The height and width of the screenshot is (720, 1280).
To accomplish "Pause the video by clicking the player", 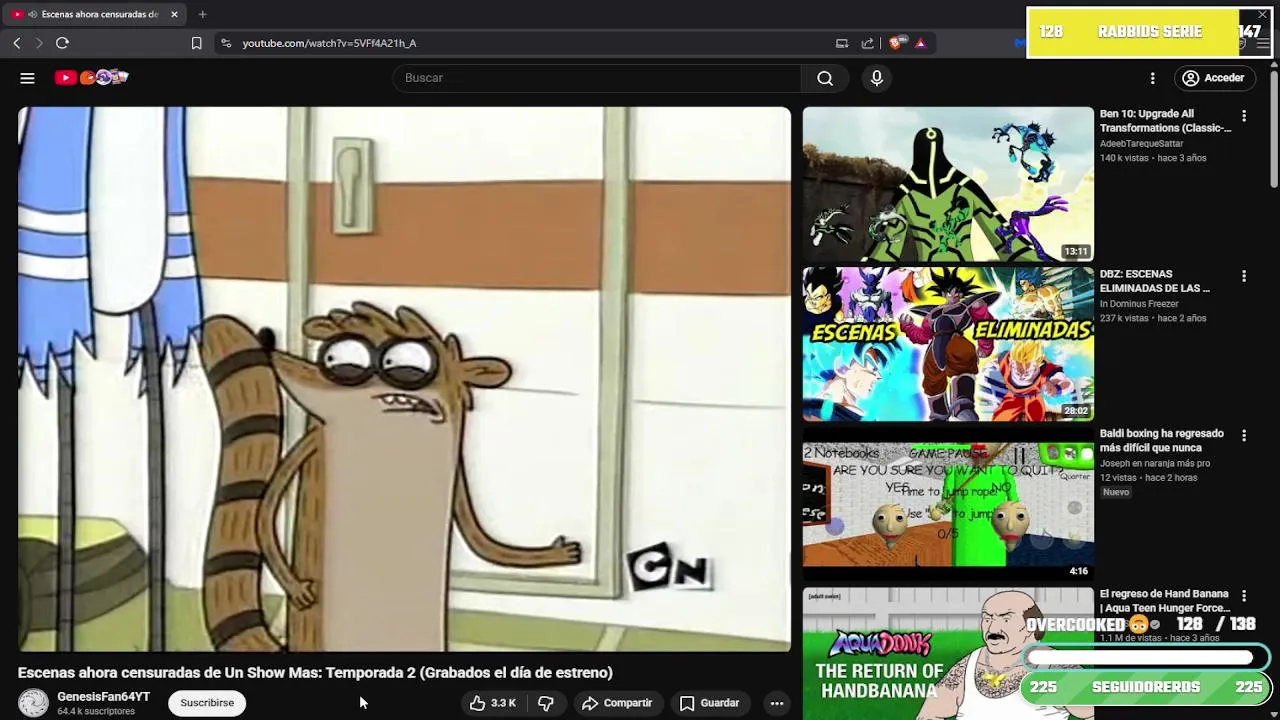I will (x=404, y=379).
